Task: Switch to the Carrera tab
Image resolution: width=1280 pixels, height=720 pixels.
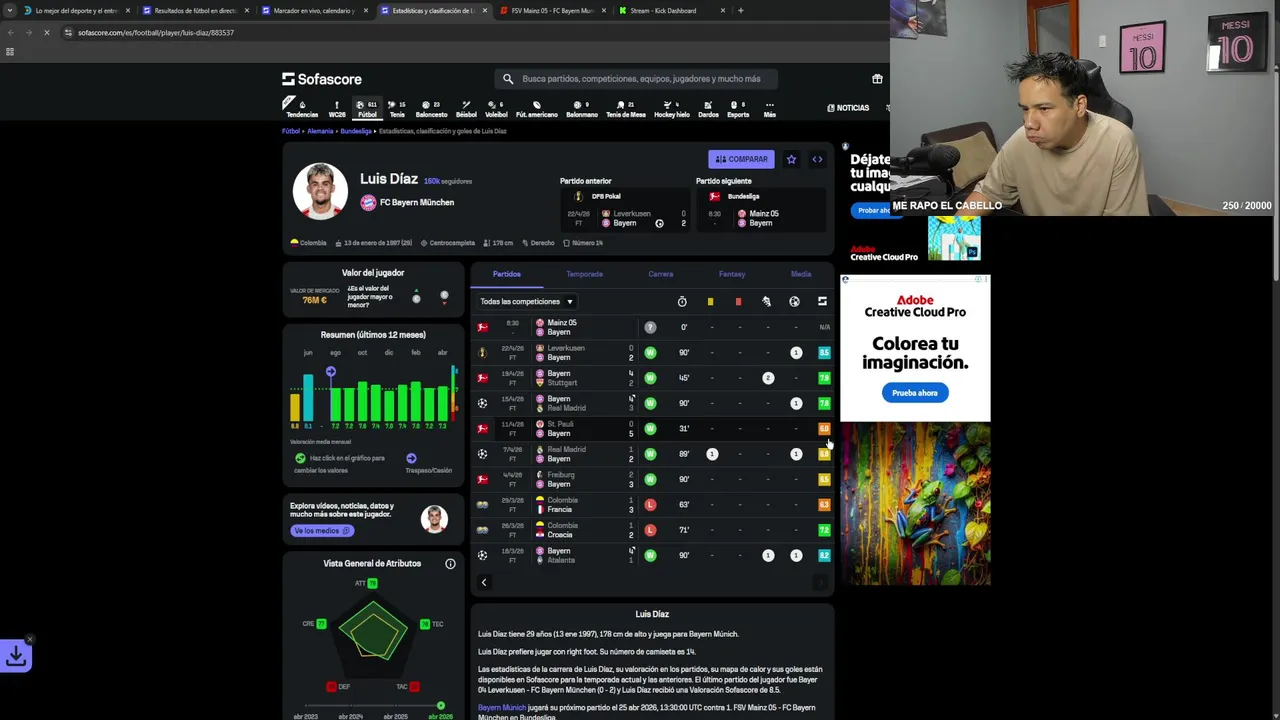Action: click(x=660, y=274)
